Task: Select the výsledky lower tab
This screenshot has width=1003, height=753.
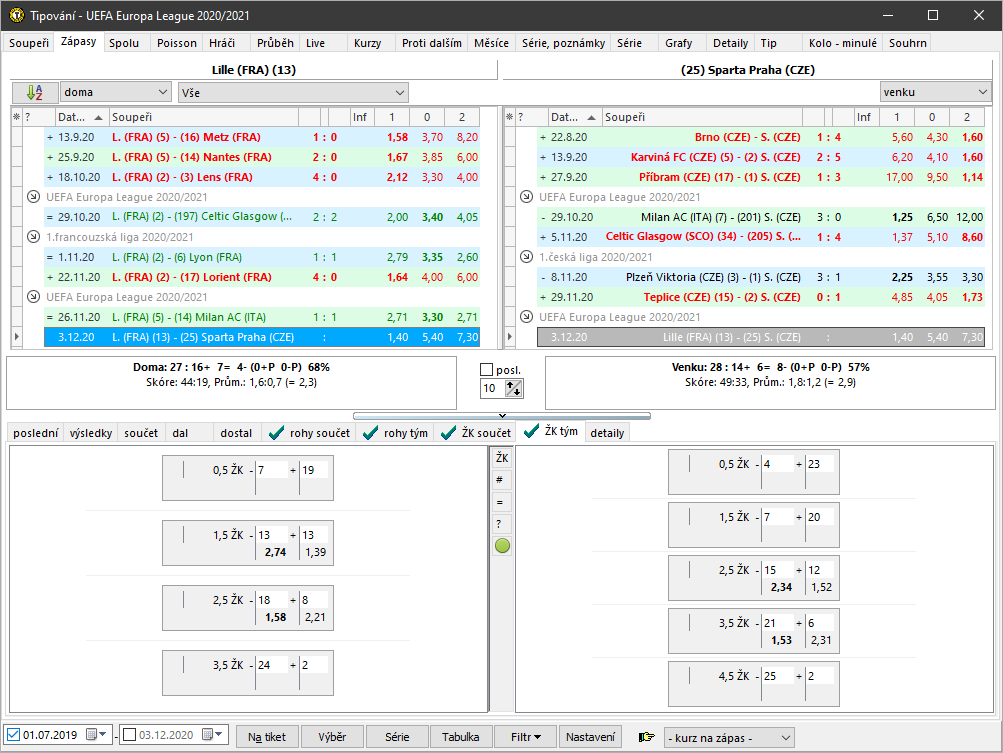Action: point(91,433)
